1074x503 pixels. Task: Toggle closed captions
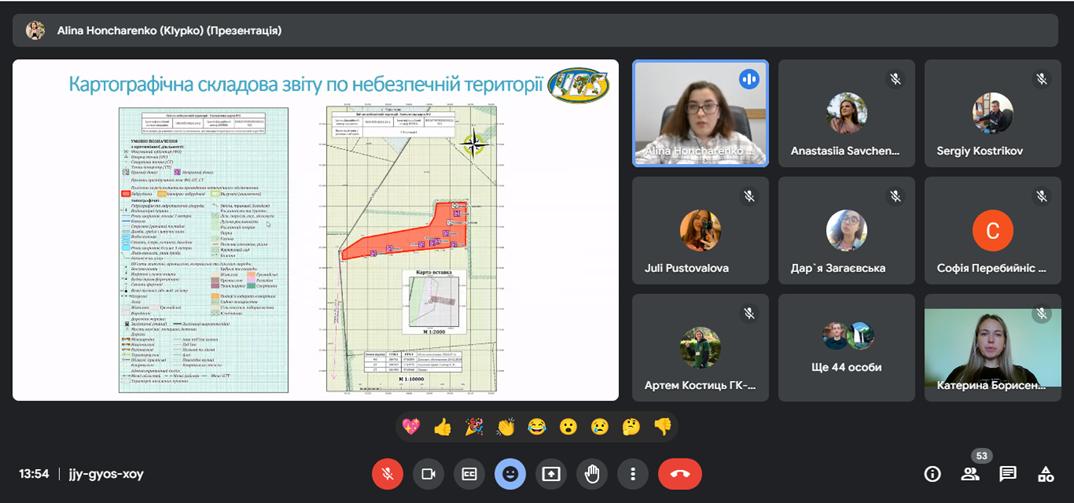click(x=469, y=473)
